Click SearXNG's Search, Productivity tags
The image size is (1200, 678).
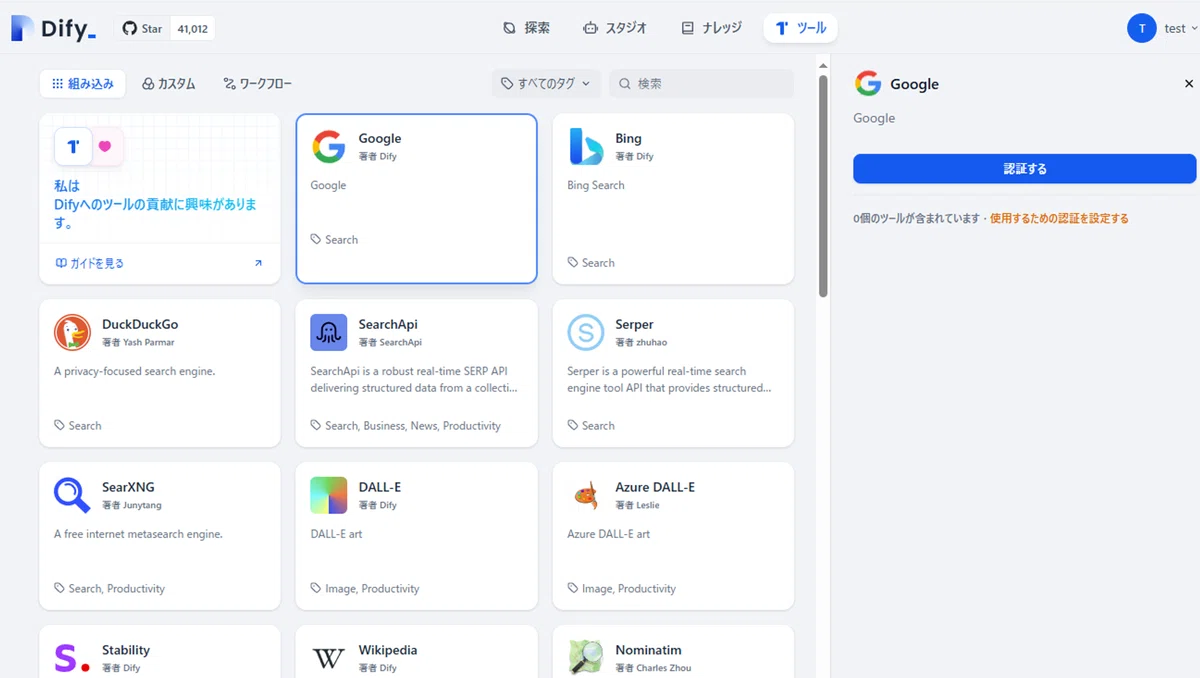[x=110, y=589]
